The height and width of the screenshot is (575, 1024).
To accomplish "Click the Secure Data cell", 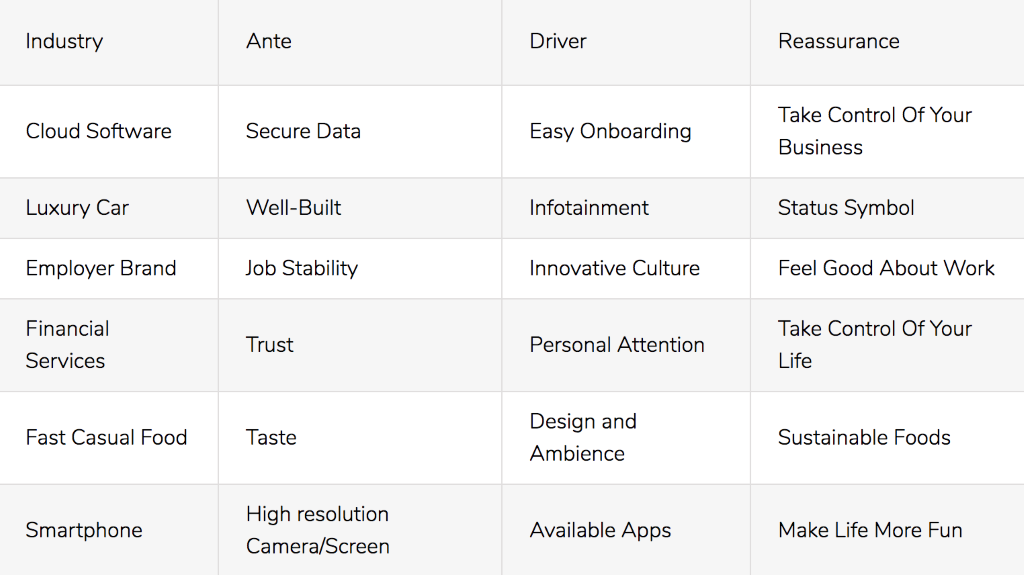I will [x=303, y=131].
